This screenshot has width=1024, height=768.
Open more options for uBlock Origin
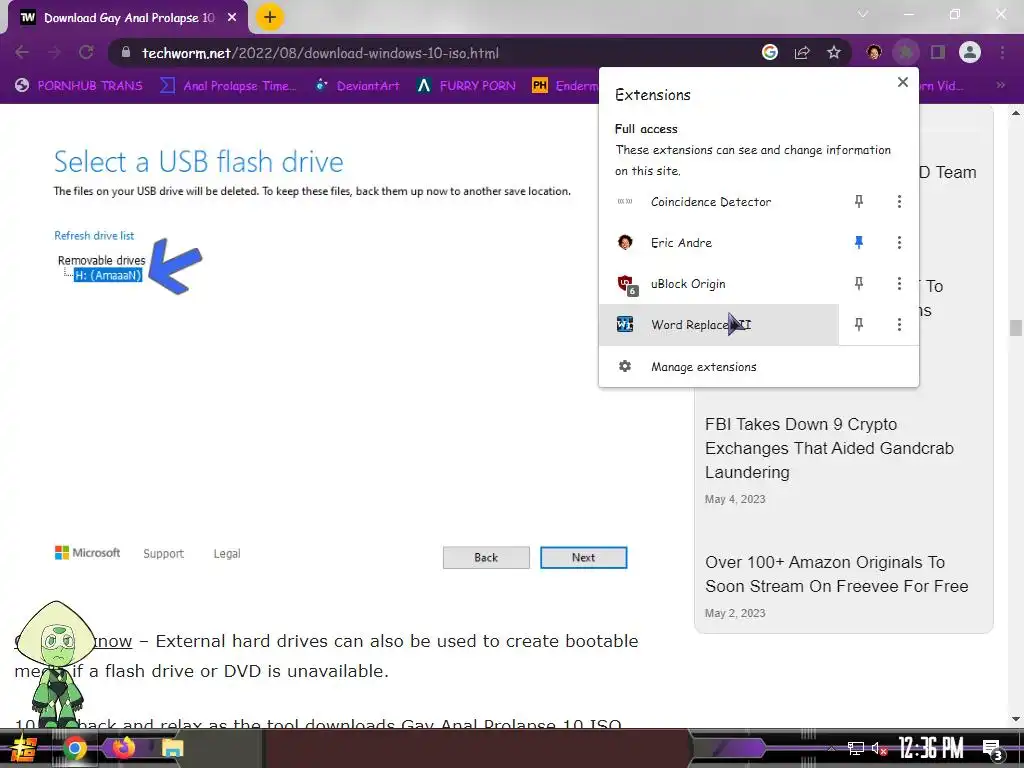[x=899, y=283]
